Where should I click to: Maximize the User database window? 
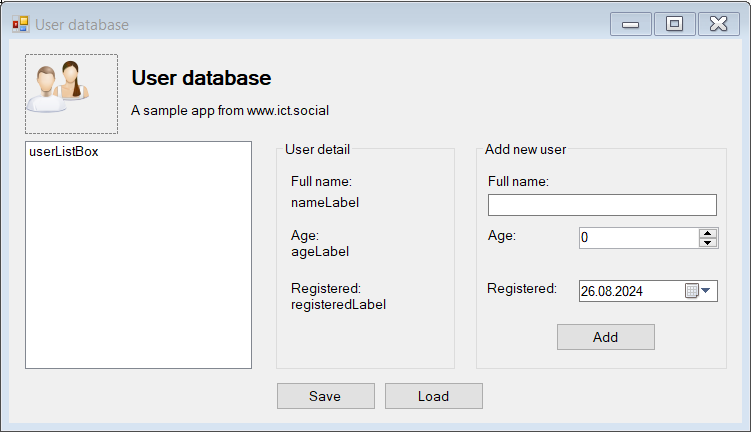click(674, 24)
